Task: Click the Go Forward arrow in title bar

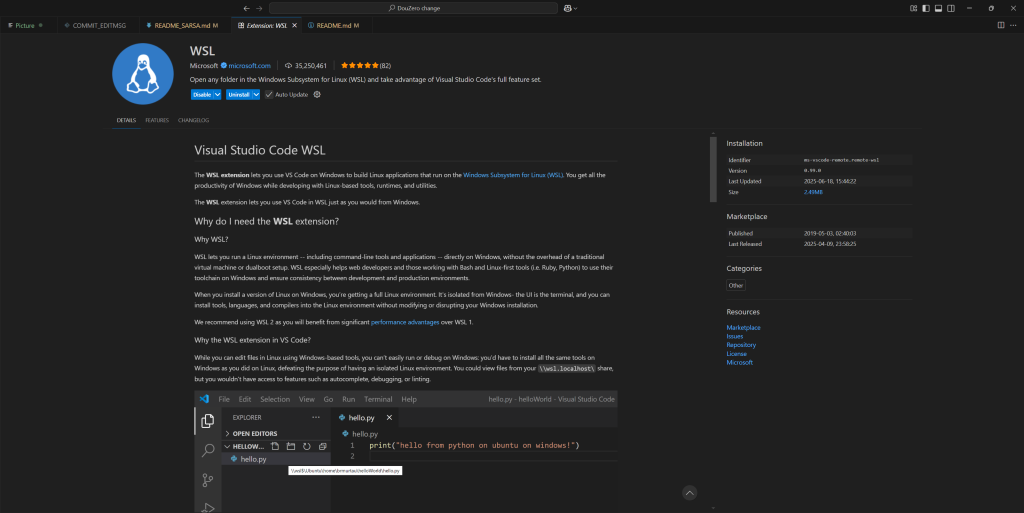Action: (260, 8)
